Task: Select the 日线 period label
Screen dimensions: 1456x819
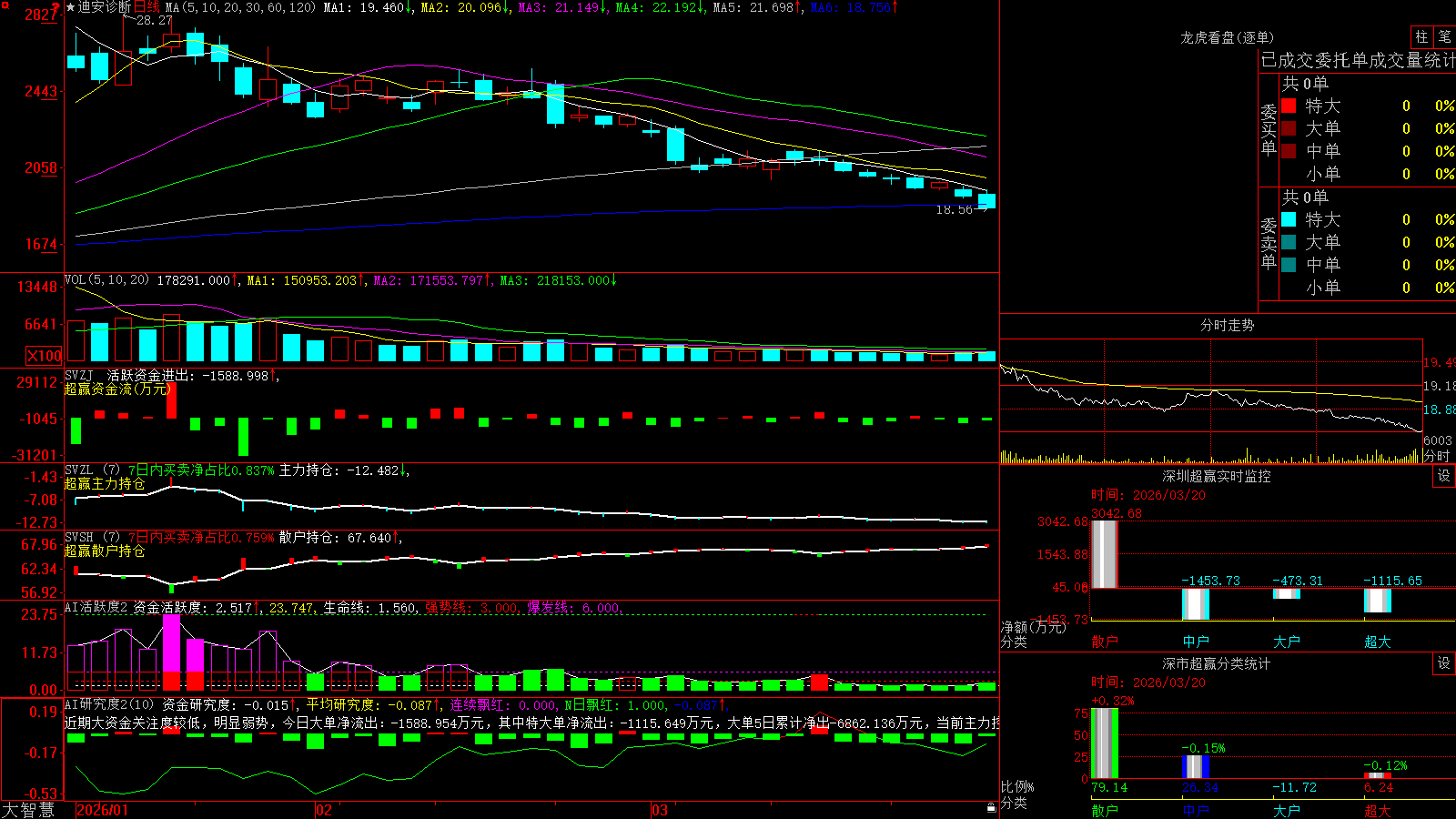Action: click(147, 7)
